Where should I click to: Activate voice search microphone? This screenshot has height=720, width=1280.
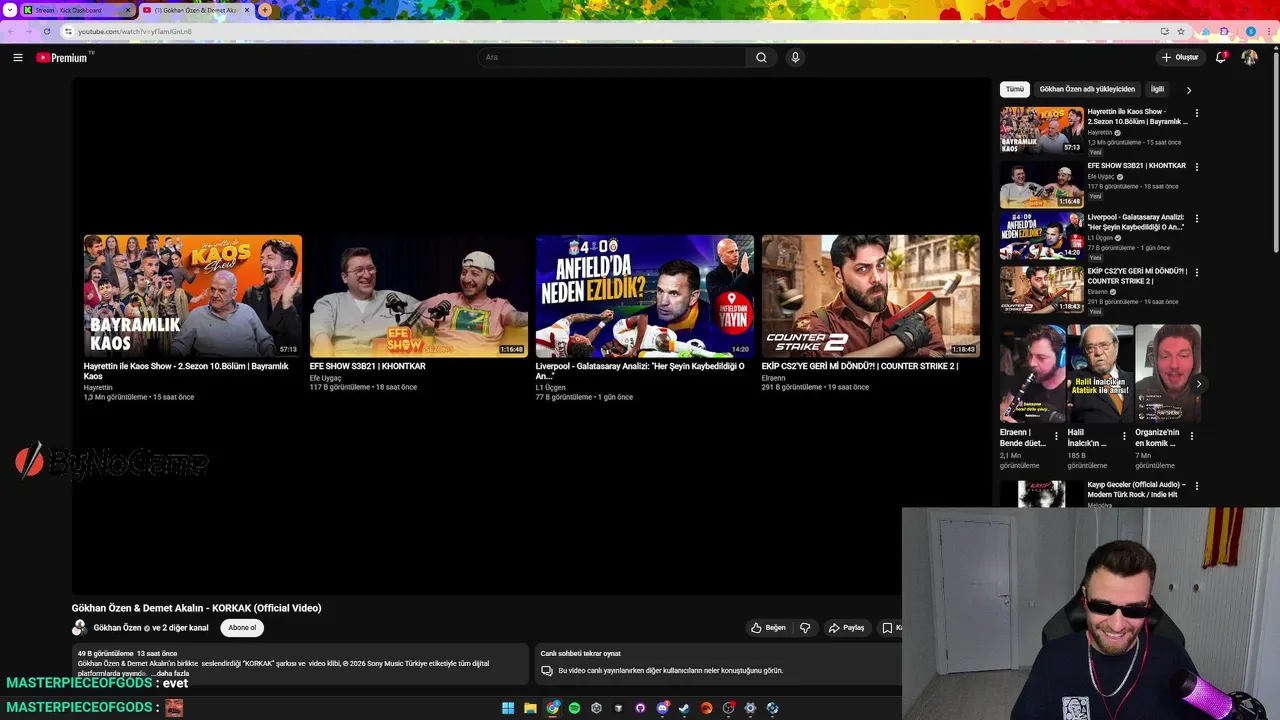pyautogui.click(x=795, y=57)
